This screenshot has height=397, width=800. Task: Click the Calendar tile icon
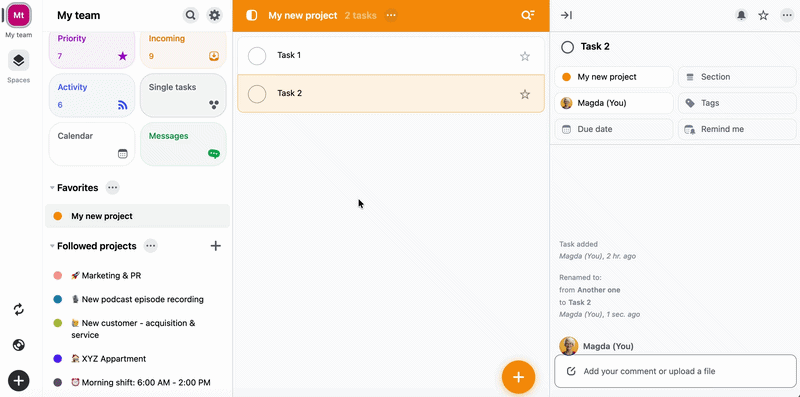[122, 154]
